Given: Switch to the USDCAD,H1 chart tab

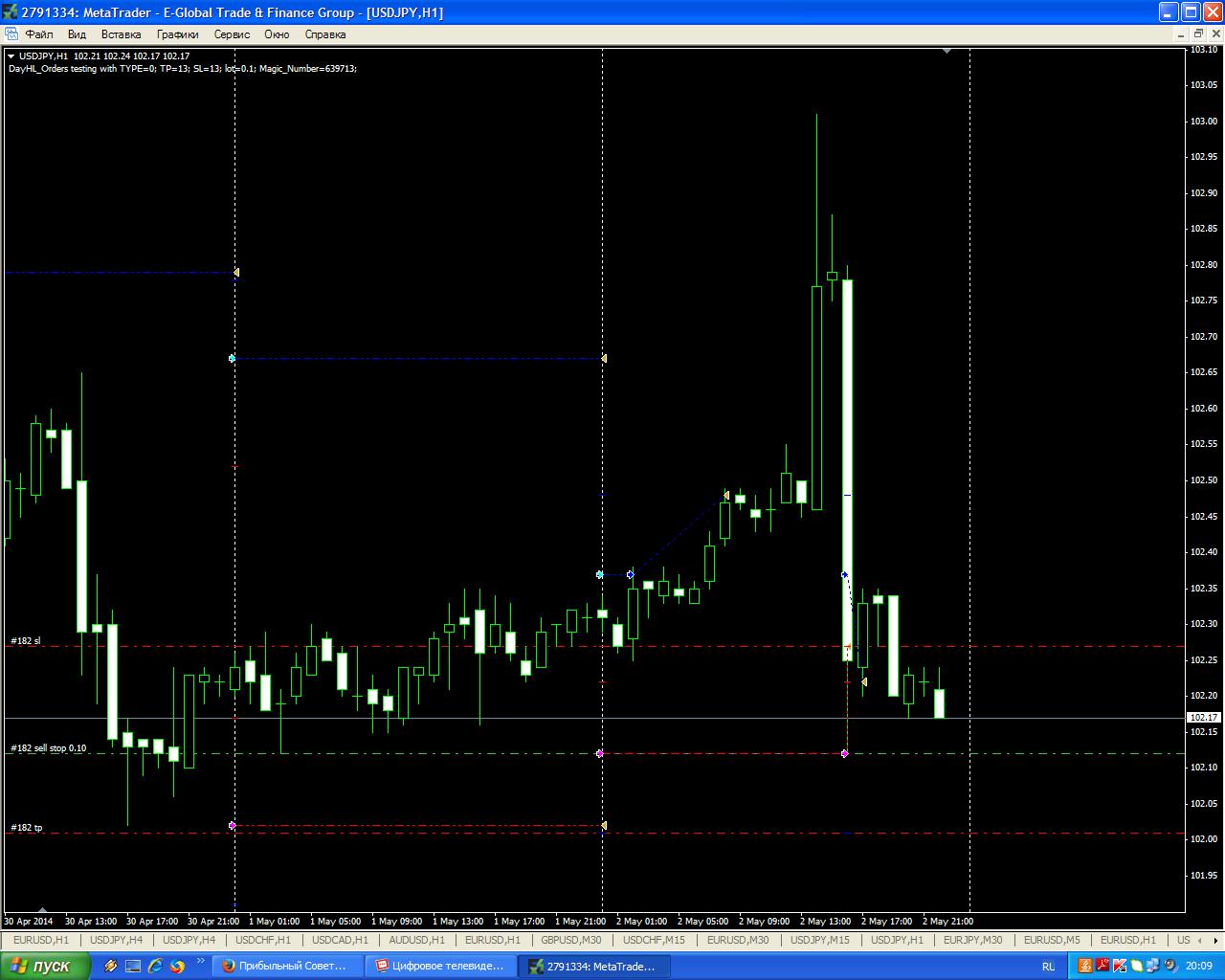Looking at the screenshot, I should [x=340, y=940].
